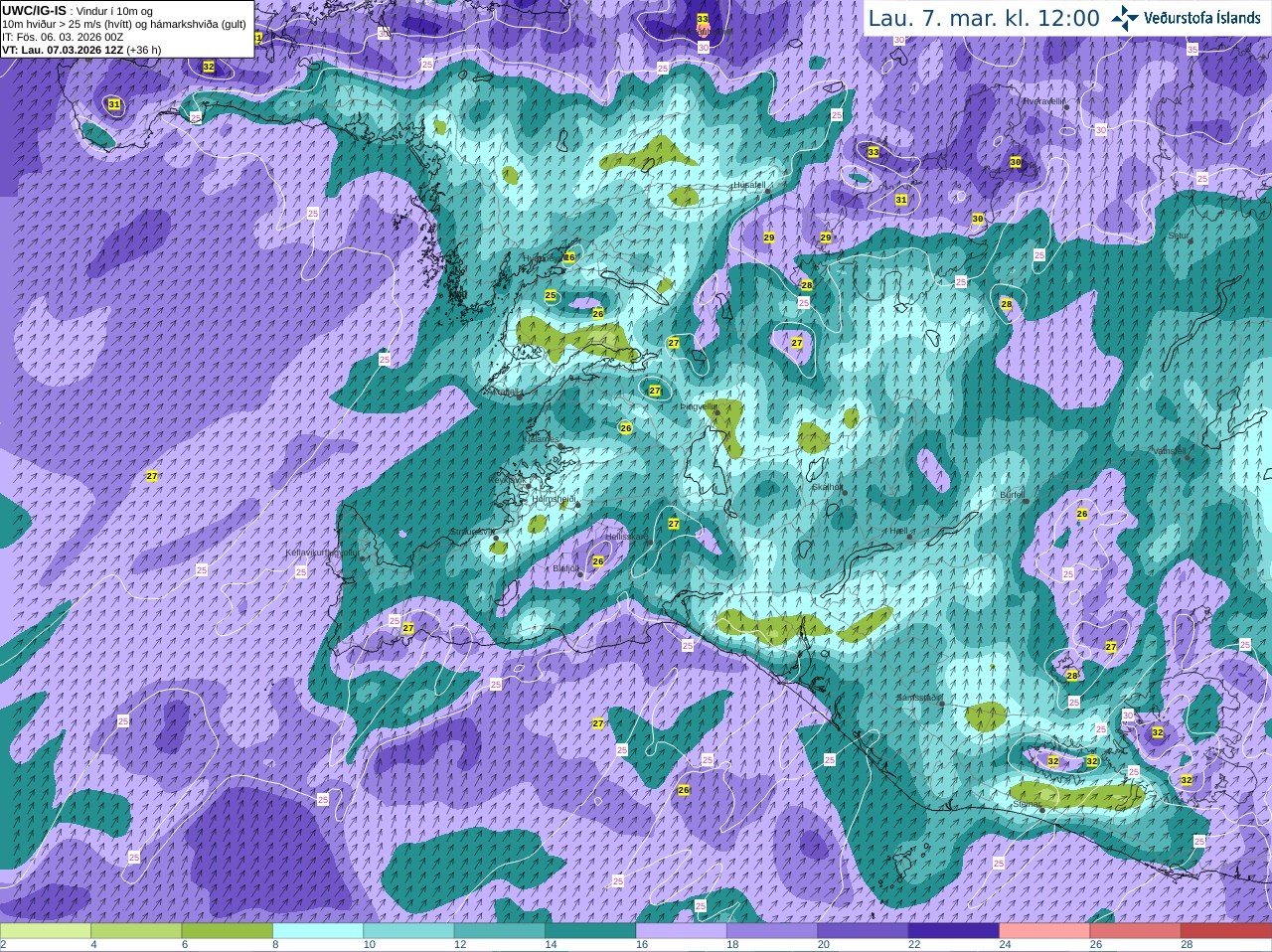This screenshot has height=952, width=1272.
Task: Pick the 6–8 m/s olive legend swatch
Action: click(x=228, y=931)
